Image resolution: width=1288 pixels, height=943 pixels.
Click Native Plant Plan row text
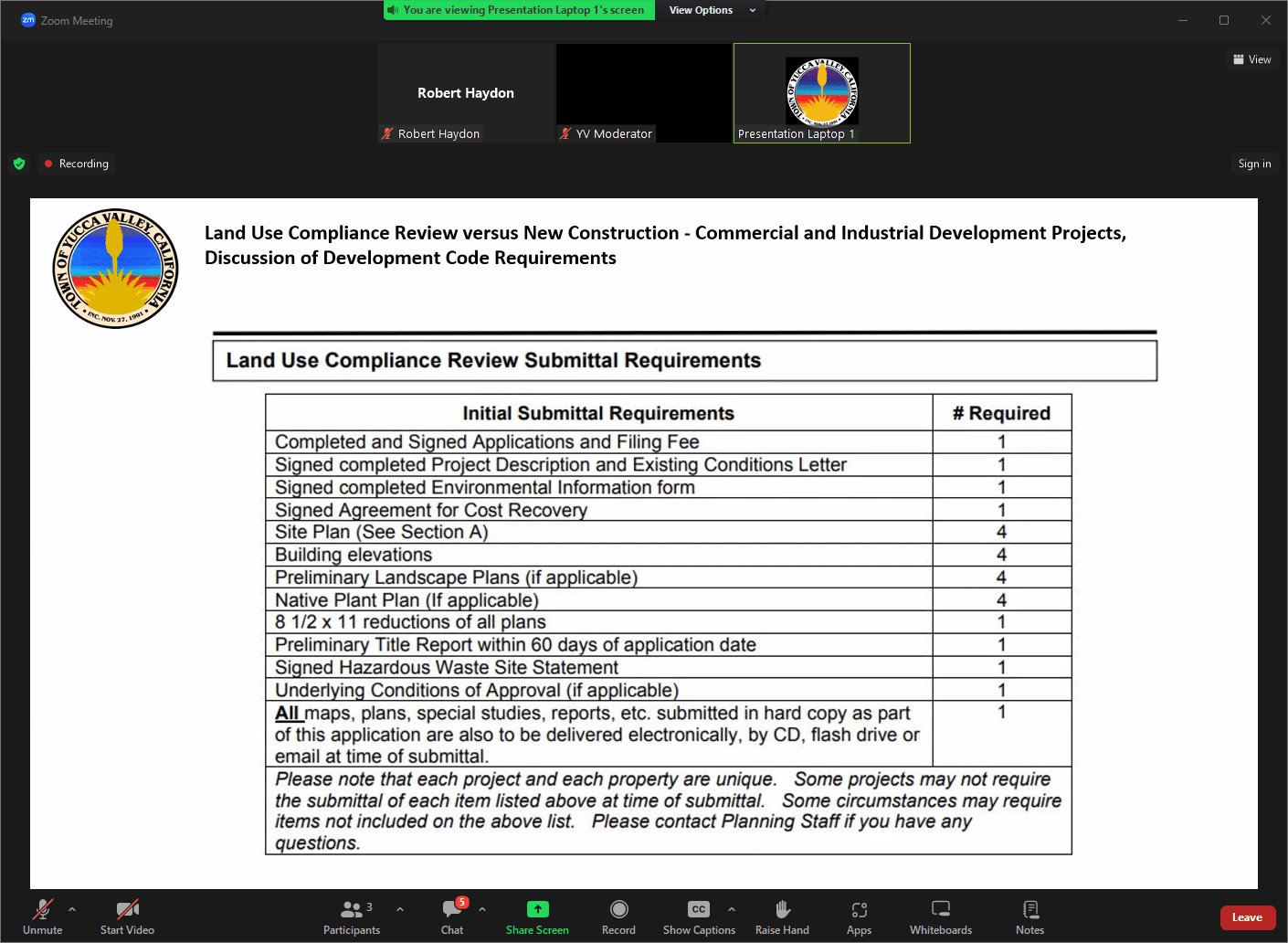point(406,600)
